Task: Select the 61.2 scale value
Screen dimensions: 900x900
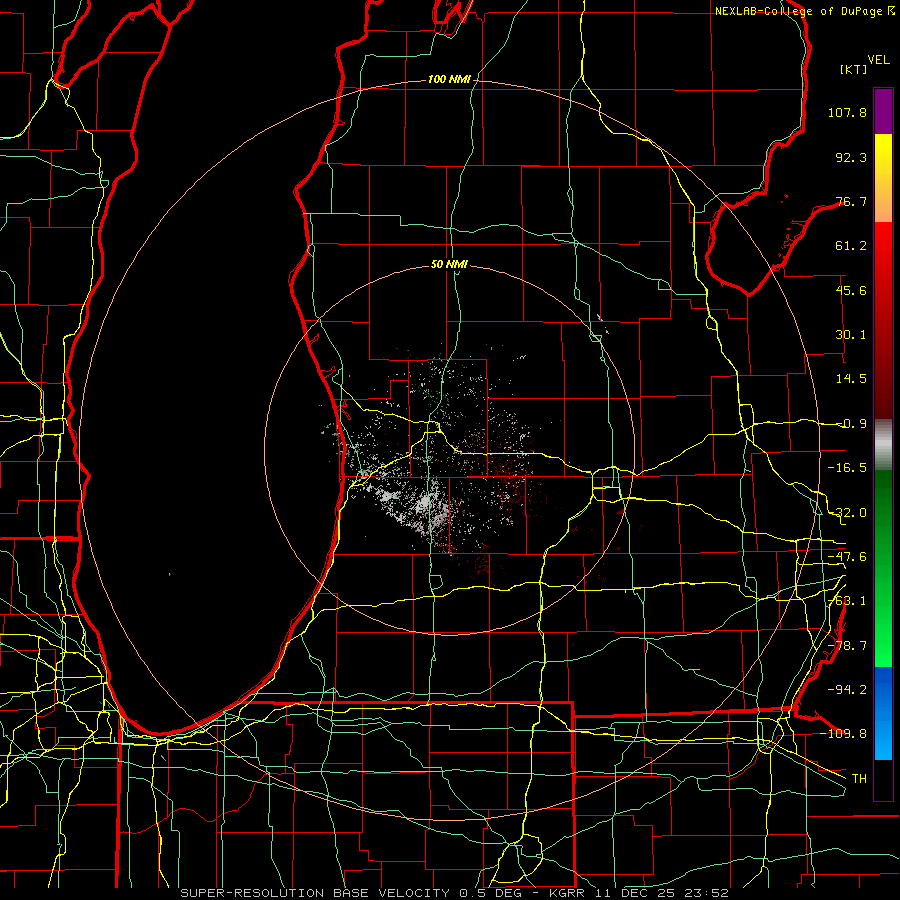Action: pyautogui.click(x=851, y=246)
